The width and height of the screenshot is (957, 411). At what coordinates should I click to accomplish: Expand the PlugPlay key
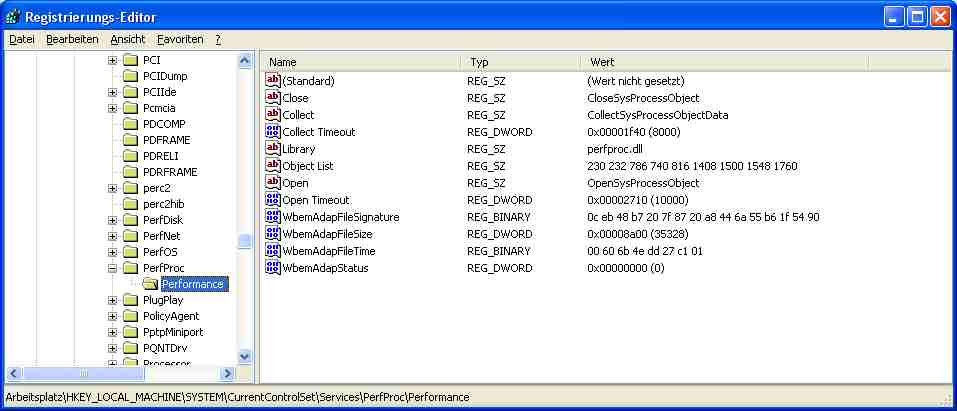(112, 300)
